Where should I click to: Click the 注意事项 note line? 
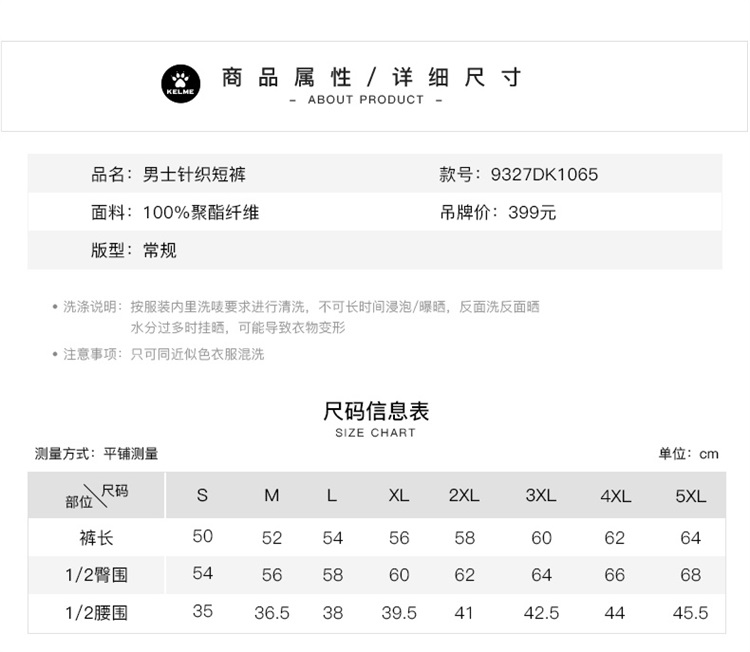164,354
